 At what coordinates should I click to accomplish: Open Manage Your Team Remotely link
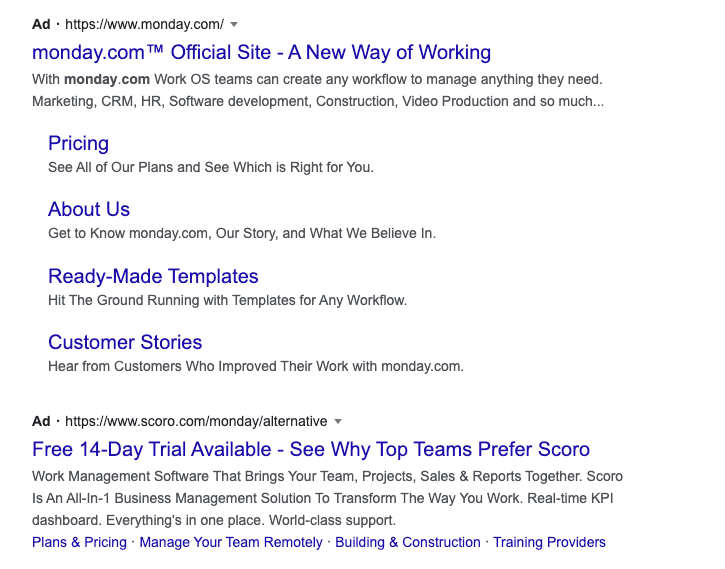231,542
